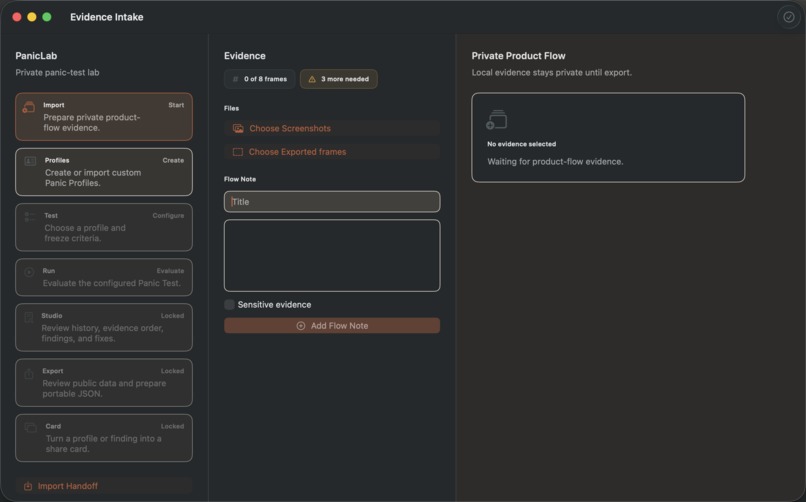Click the screenshots picture icon
806x502 pixels.
[238, 128]
